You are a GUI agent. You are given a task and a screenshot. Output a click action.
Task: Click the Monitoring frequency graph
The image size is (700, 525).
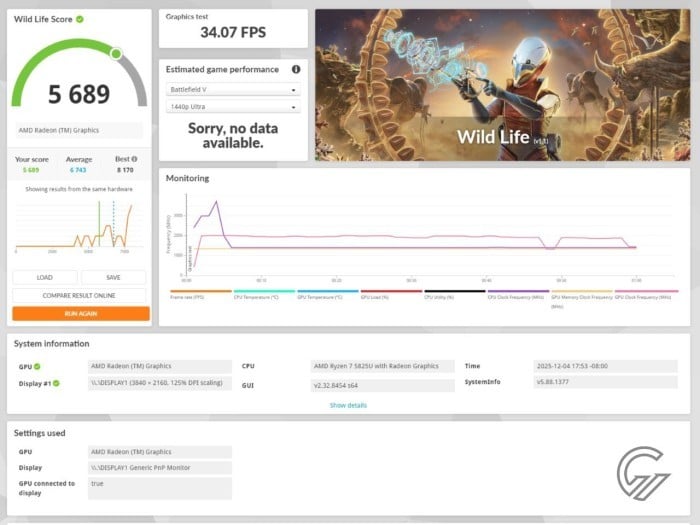click(420, 237)
